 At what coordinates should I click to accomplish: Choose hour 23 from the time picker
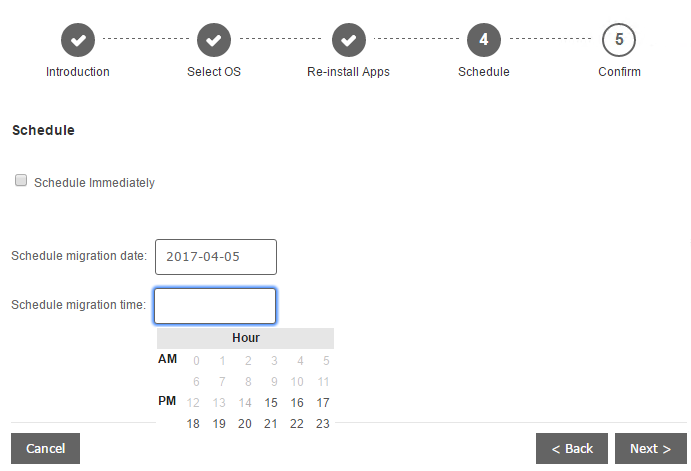tap(323, 424)
